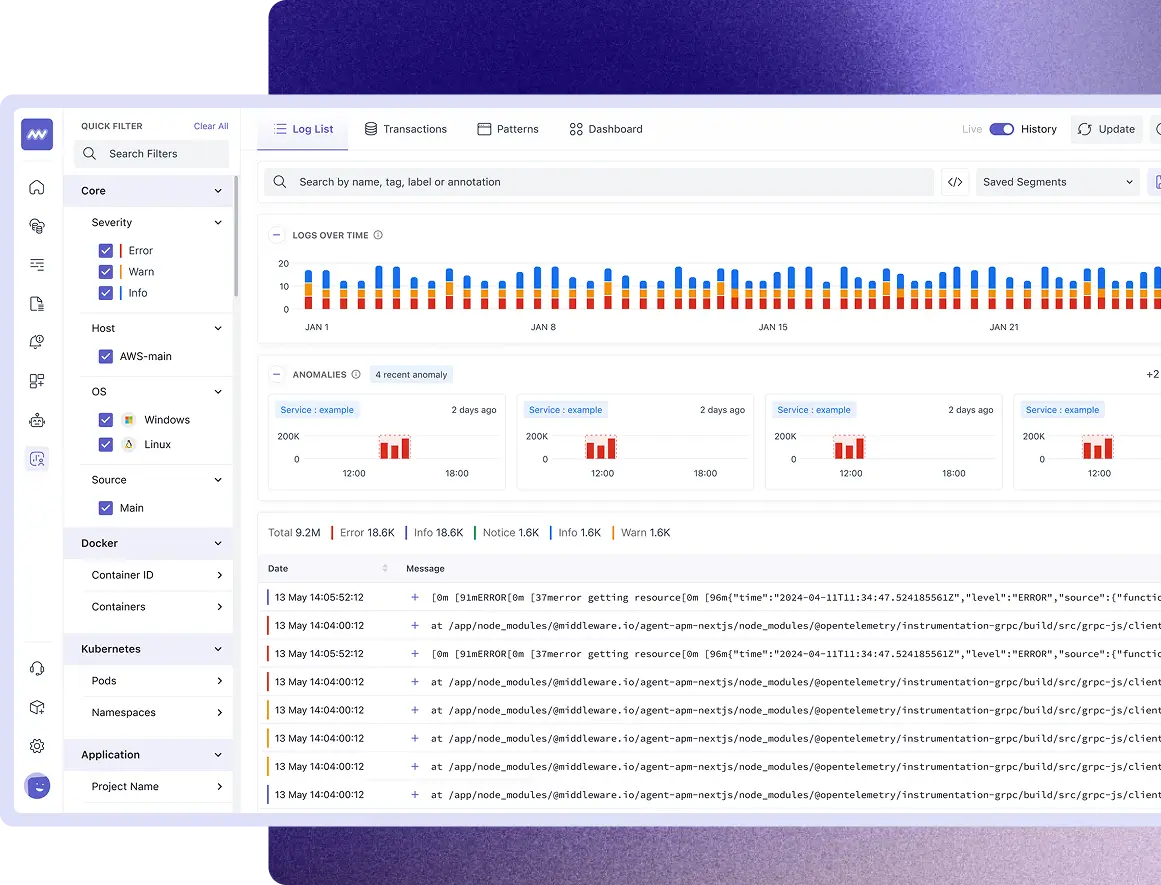Open the settings gear in sidebar
Image resolution: width=1161 pixels, height=885 pixels.
click(x=37, y=746)
